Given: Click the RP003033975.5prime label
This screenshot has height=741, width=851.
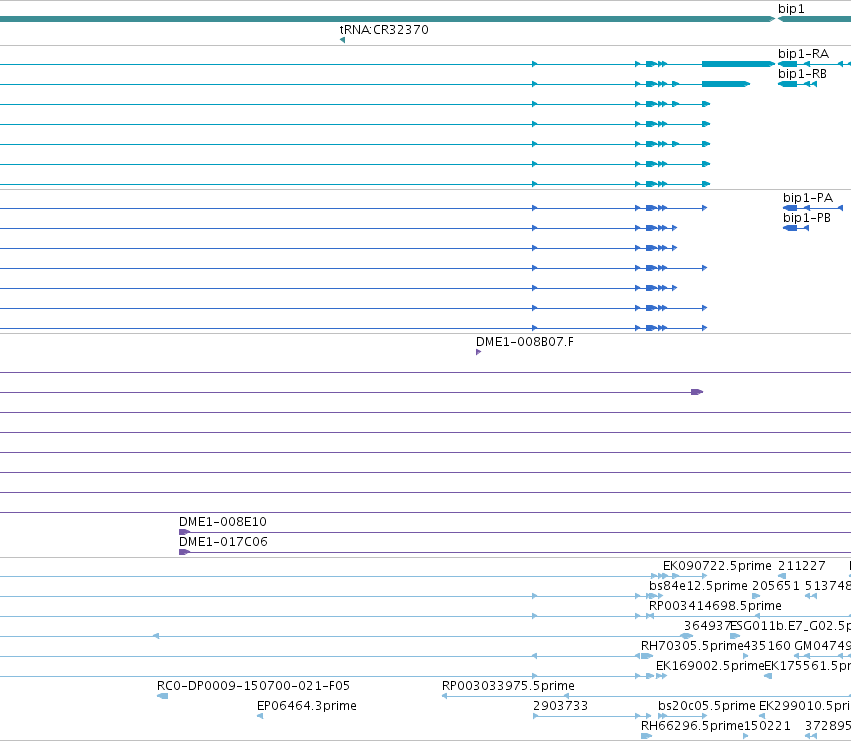Looking at the screenshot, I should pyautogui.click(x=508, y=686).
